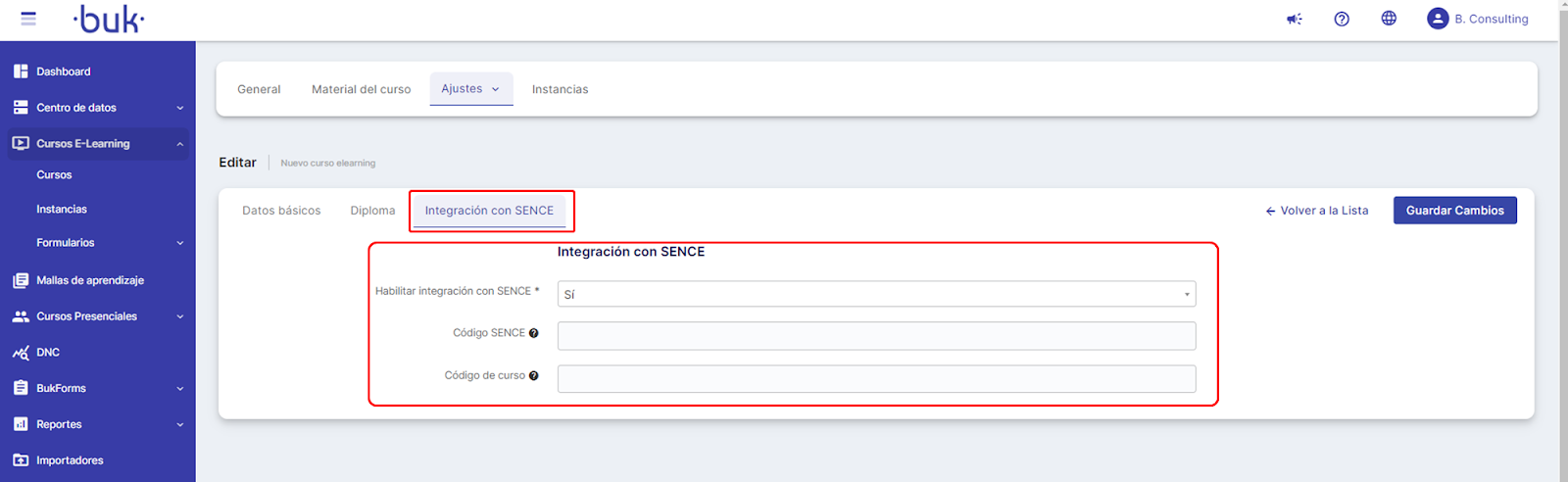Click the buk logo
Viewport: 1568px width, 482px height.
[109, 19]
